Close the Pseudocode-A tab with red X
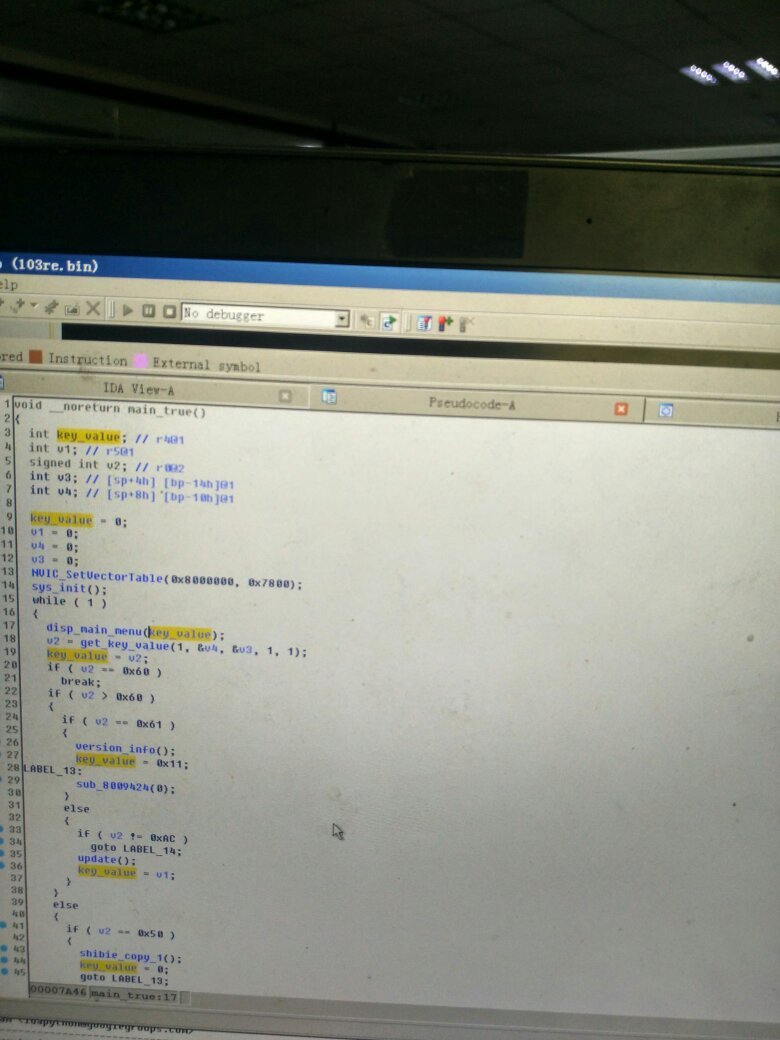The height and width of the screenshot is (1040, 780). pos(621,409)
